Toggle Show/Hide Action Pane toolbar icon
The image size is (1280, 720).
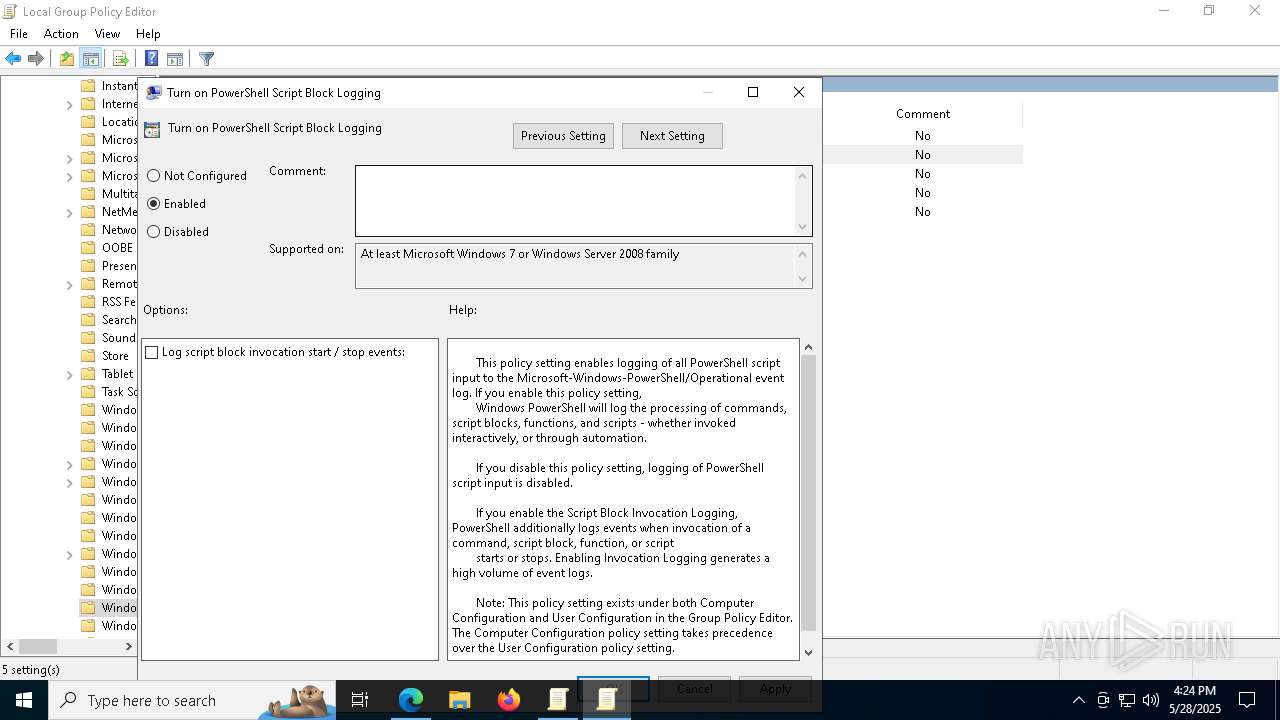175,59
